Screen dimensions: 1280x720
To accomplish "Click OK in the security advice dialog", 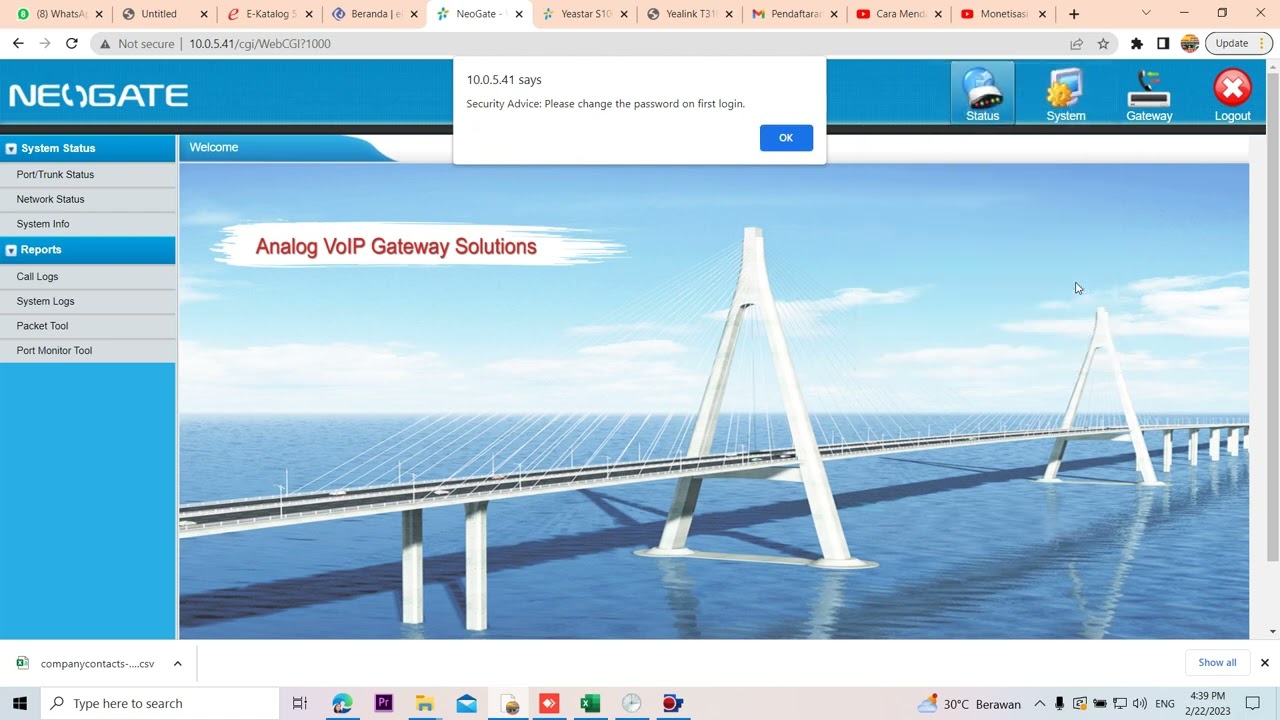I will [786, 138].
